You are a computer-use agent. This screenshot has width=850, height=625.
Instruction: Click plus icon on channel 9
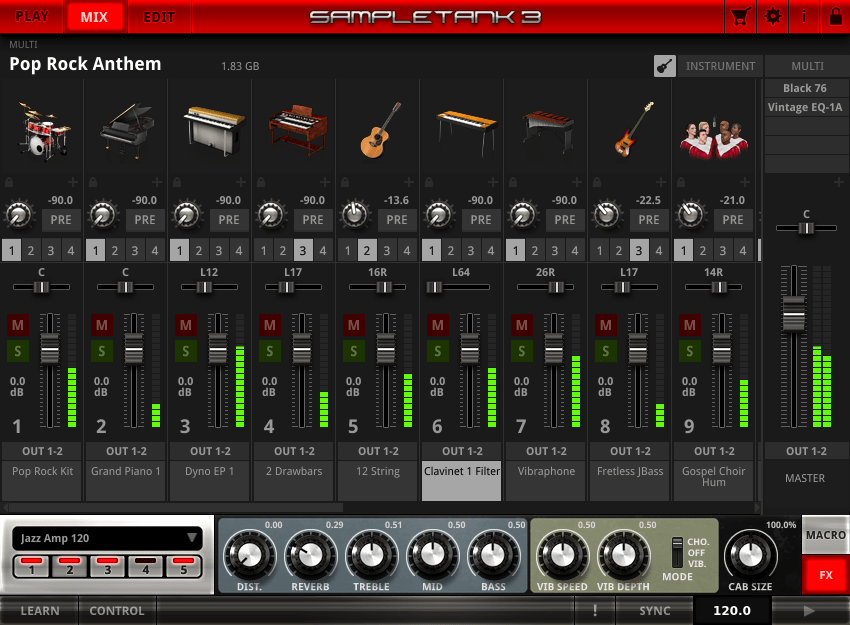(745, 182)
